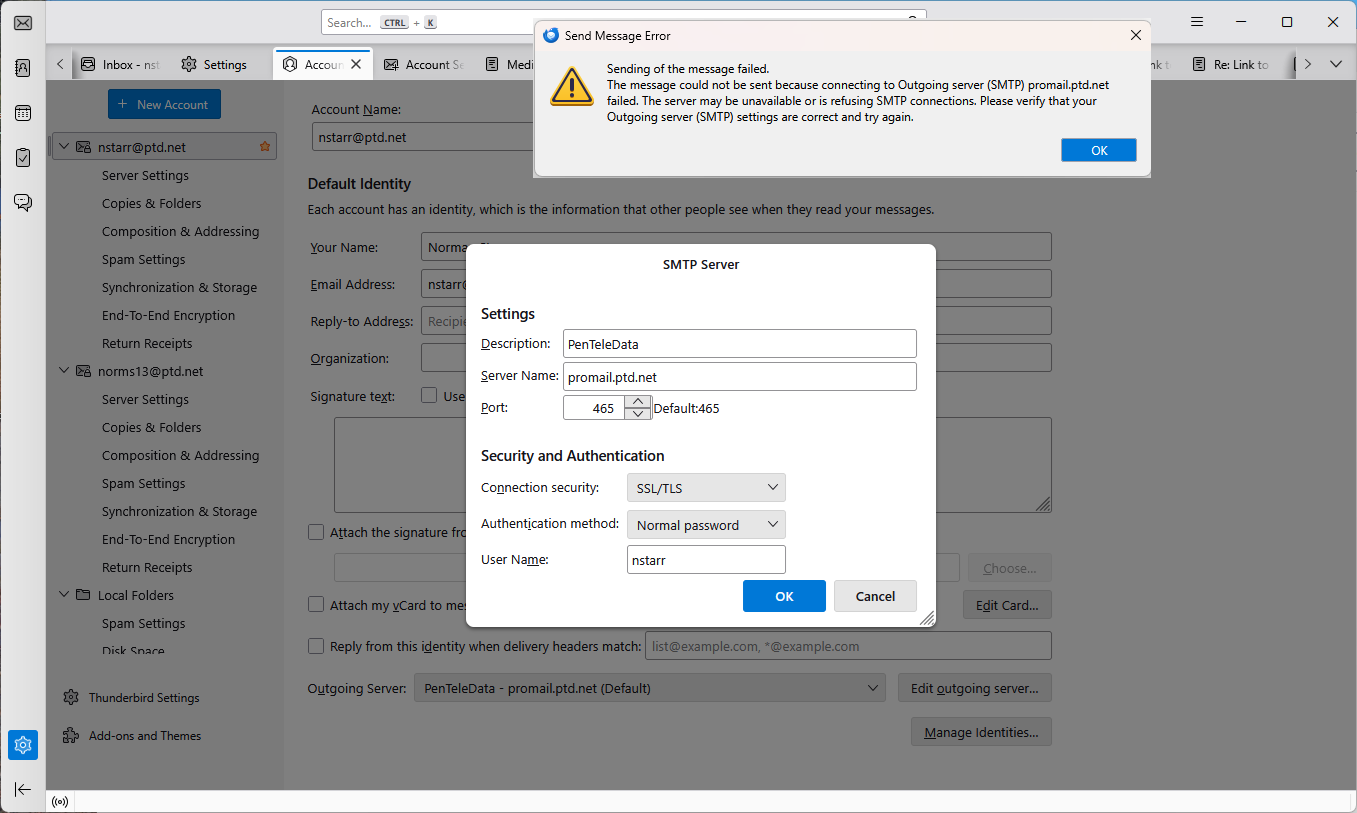Open the Mail space envelope icon

point(23,23)
